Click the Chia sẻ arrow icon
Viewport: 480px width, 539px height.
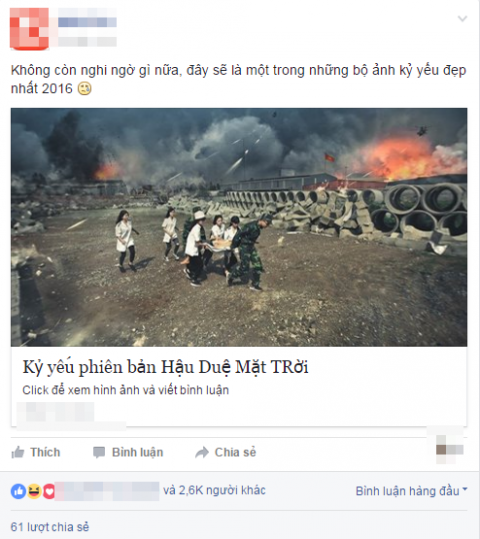point(202,452)
